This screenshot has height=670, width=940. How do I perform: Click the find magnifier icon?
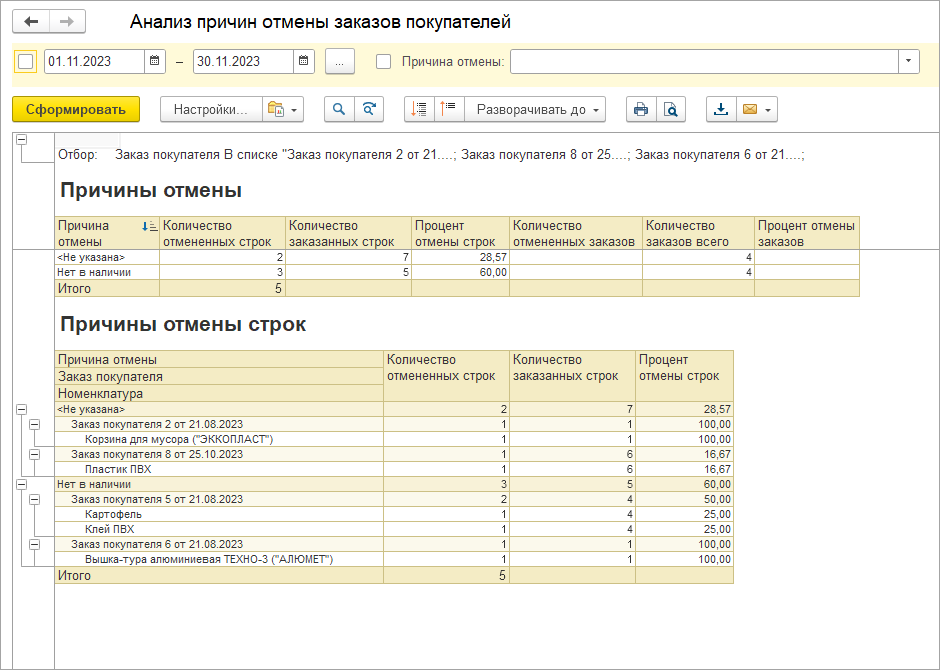coord(340,110)
